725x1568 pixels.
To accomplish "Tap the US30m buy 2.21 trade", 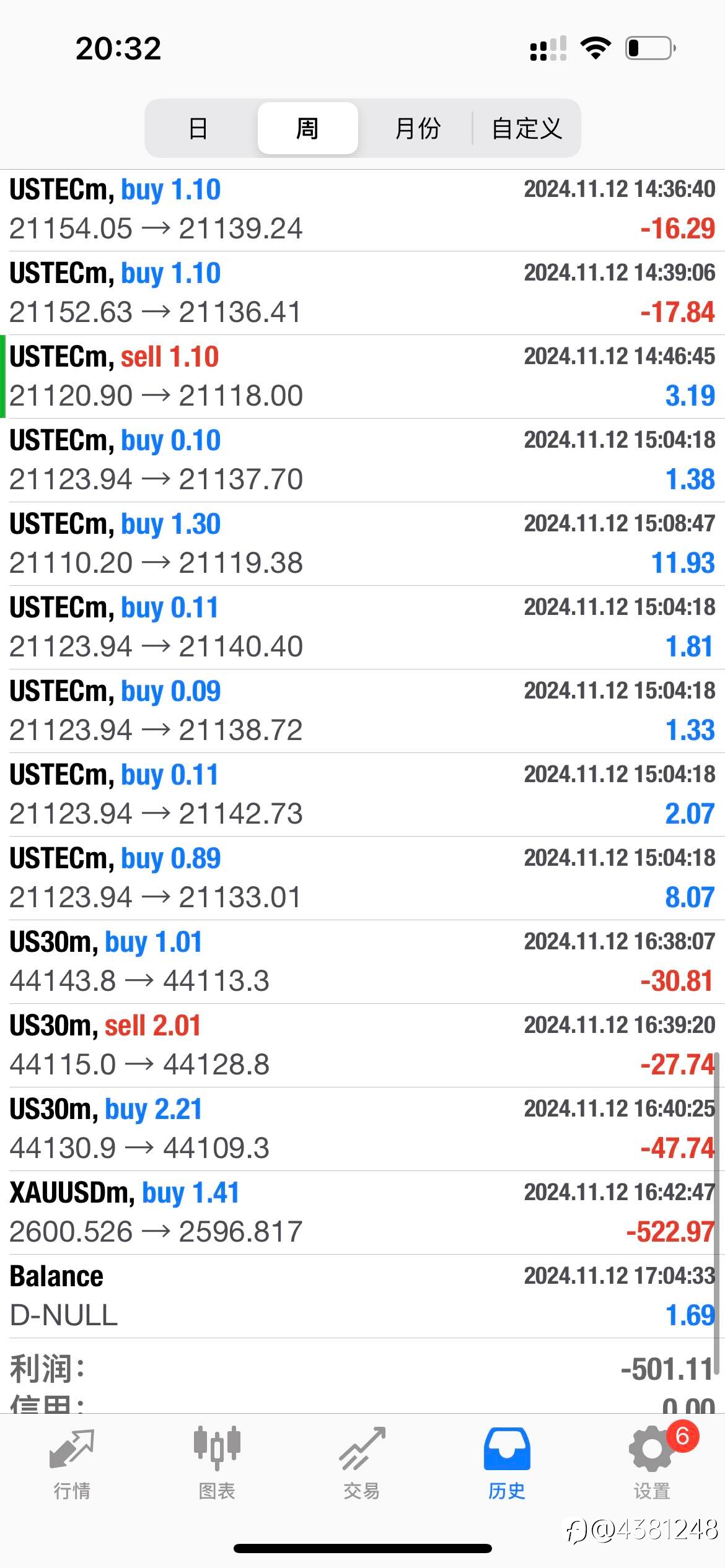I will pos(362,1129).
